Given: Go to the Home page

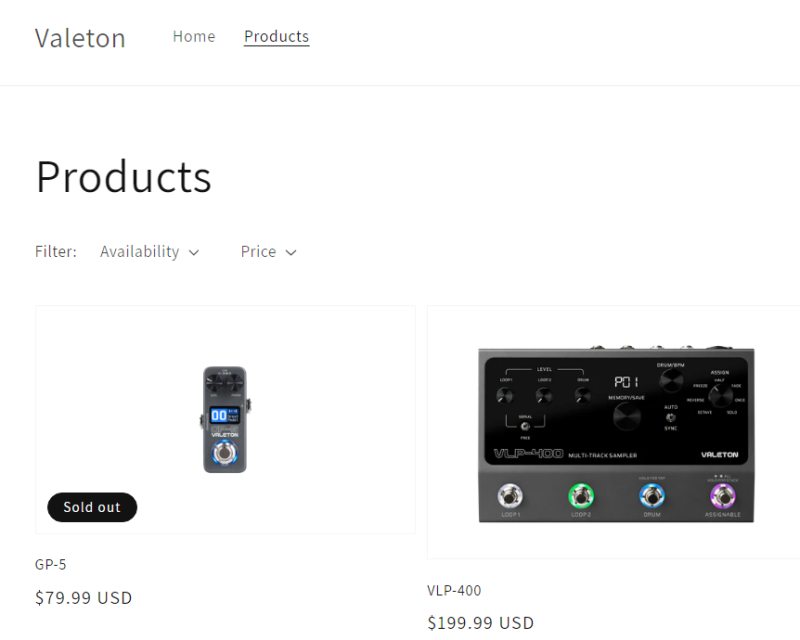Looking at the screenshot, I should [x=194, y=37].
